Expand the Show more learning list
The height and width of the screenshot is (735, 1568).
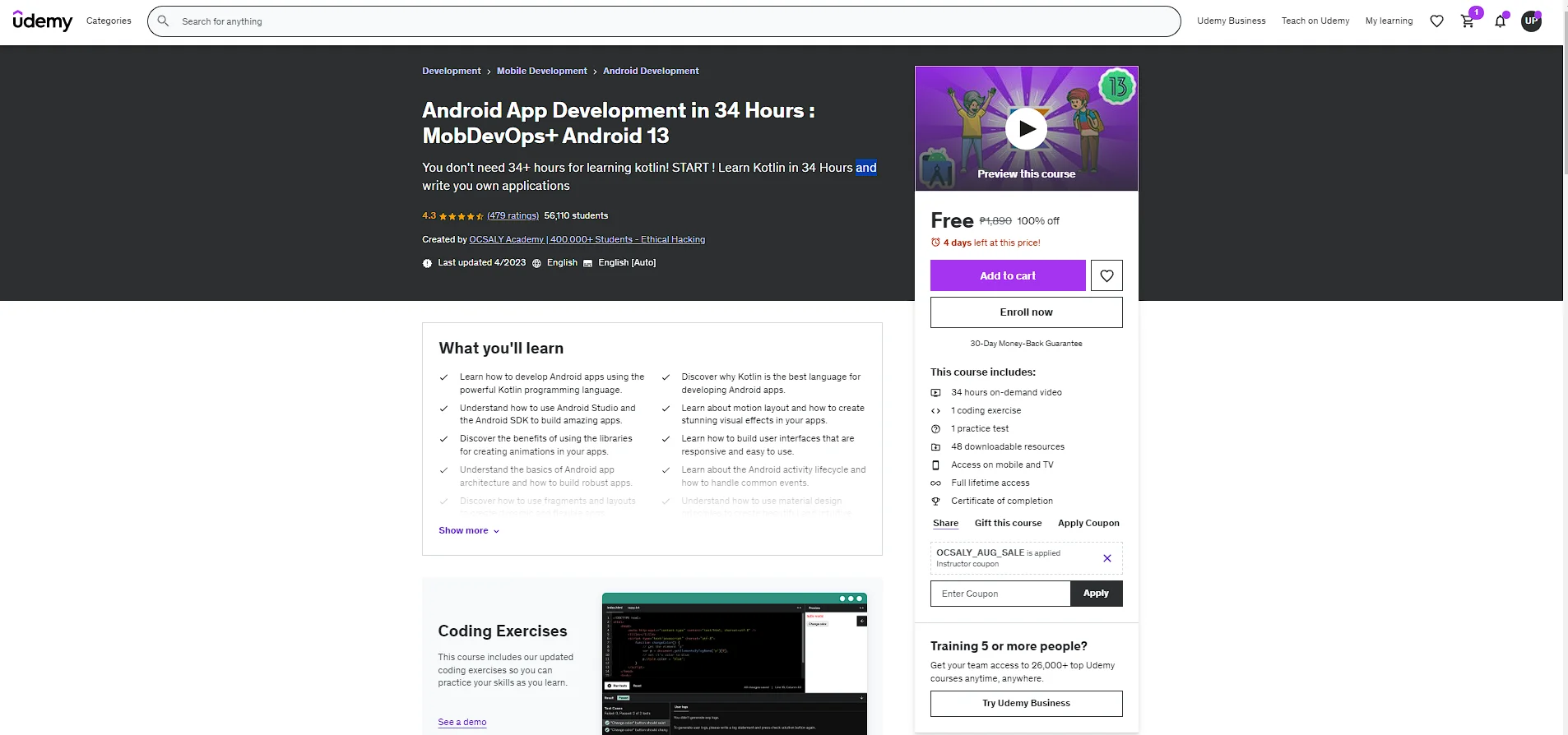click(x=469, y=530)
